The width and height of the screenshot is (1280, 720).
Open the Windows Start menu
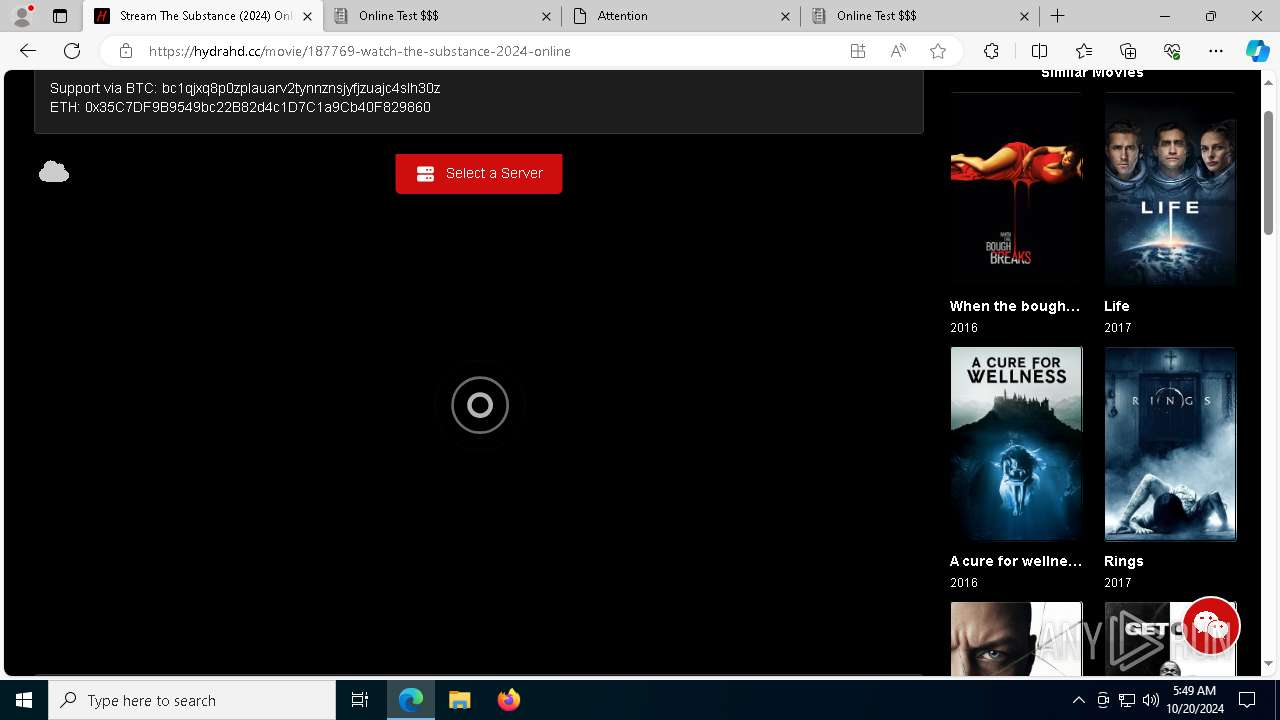[24, 700]
